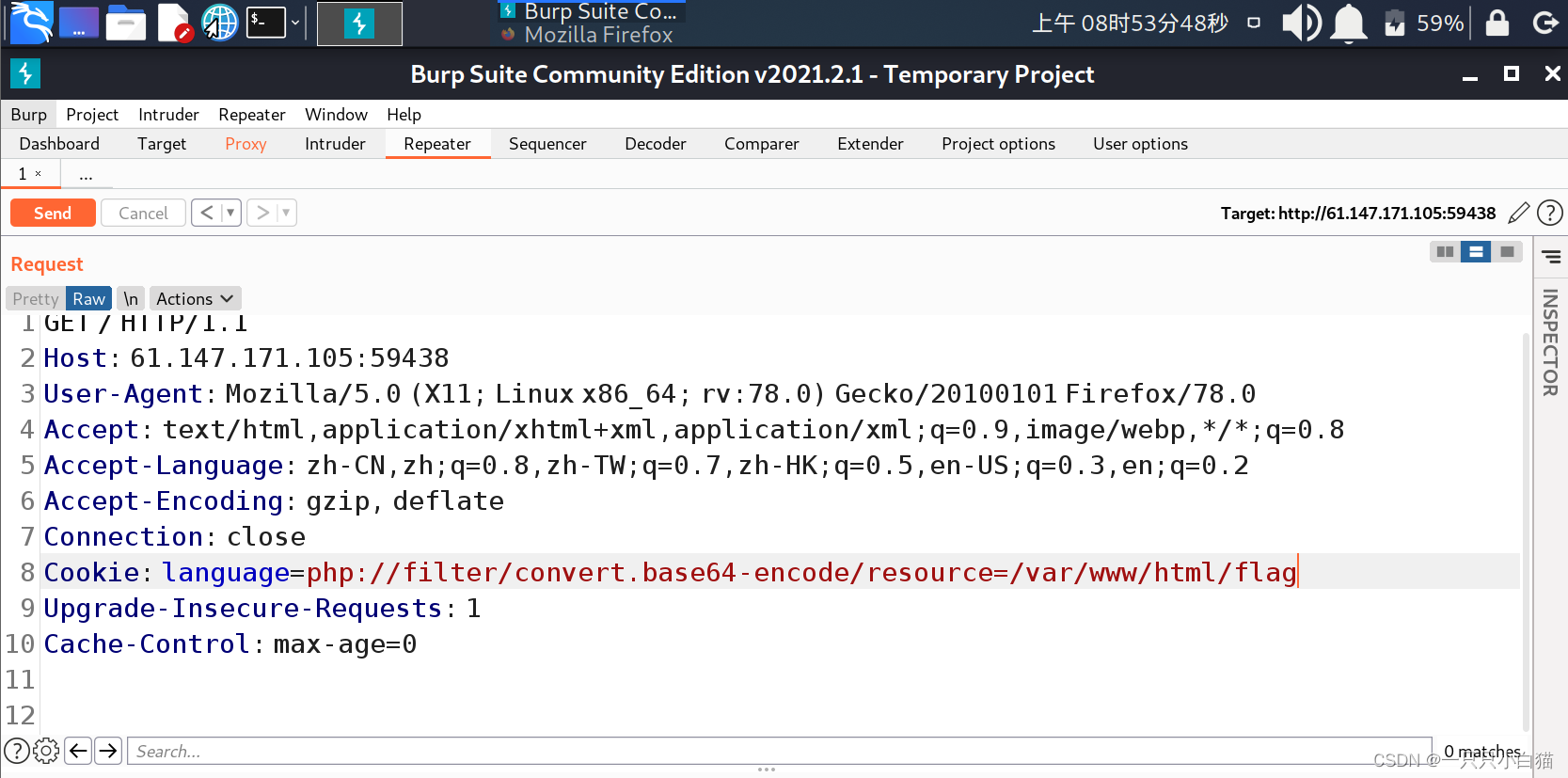Select the Repeater tool tab

click(437, 144)
